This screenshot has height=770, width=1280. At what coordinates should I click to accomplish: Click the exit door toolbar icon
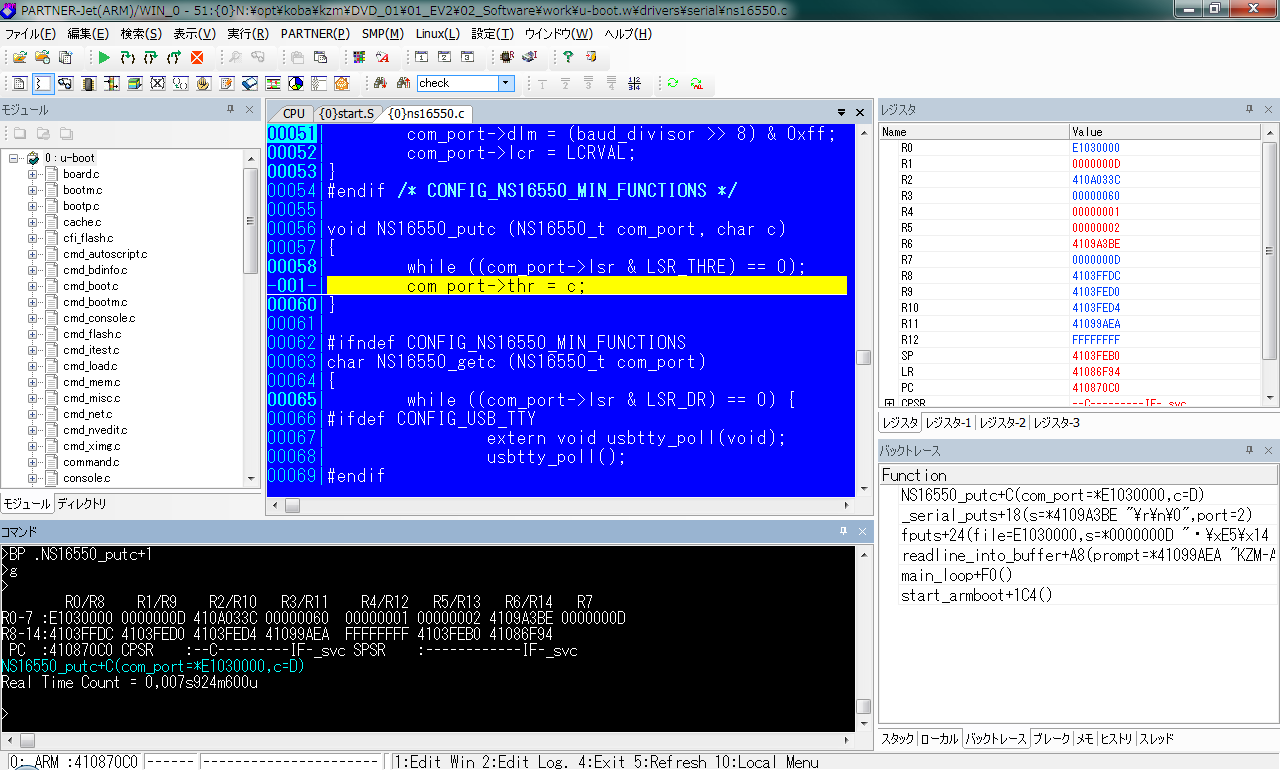[x=590, y=58]
